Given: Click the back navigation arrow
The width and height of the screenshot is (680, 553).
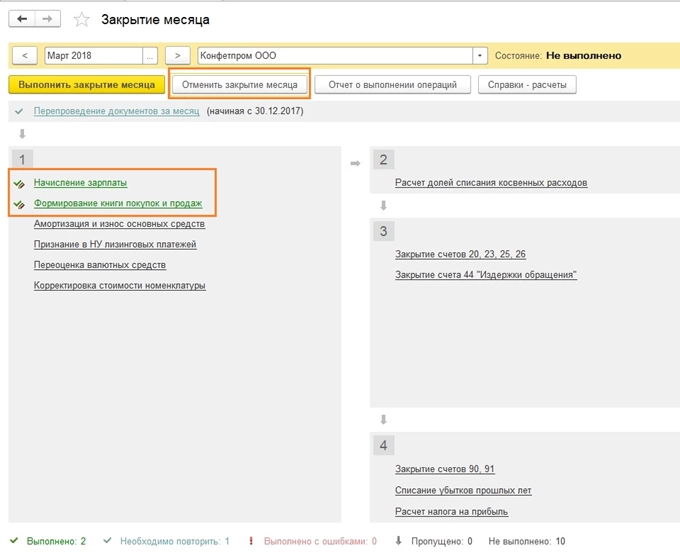Looking at the screenshot, I should click(23, 19).
